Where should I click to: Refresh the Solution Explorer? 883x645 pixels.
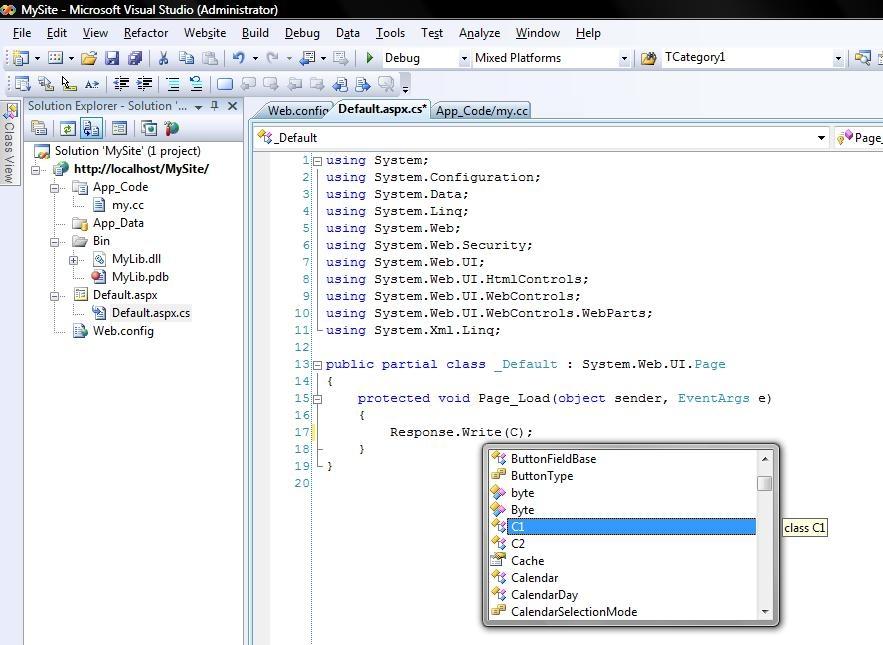[68, 128]
